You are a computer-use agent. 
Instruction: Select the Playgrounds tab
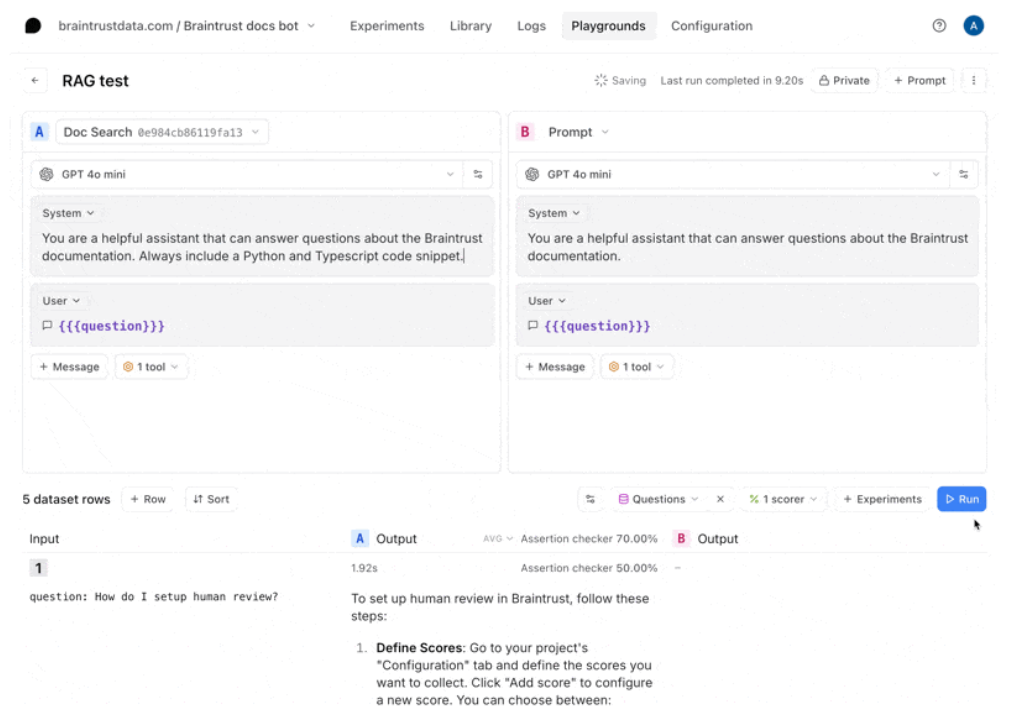click(608, 26)
